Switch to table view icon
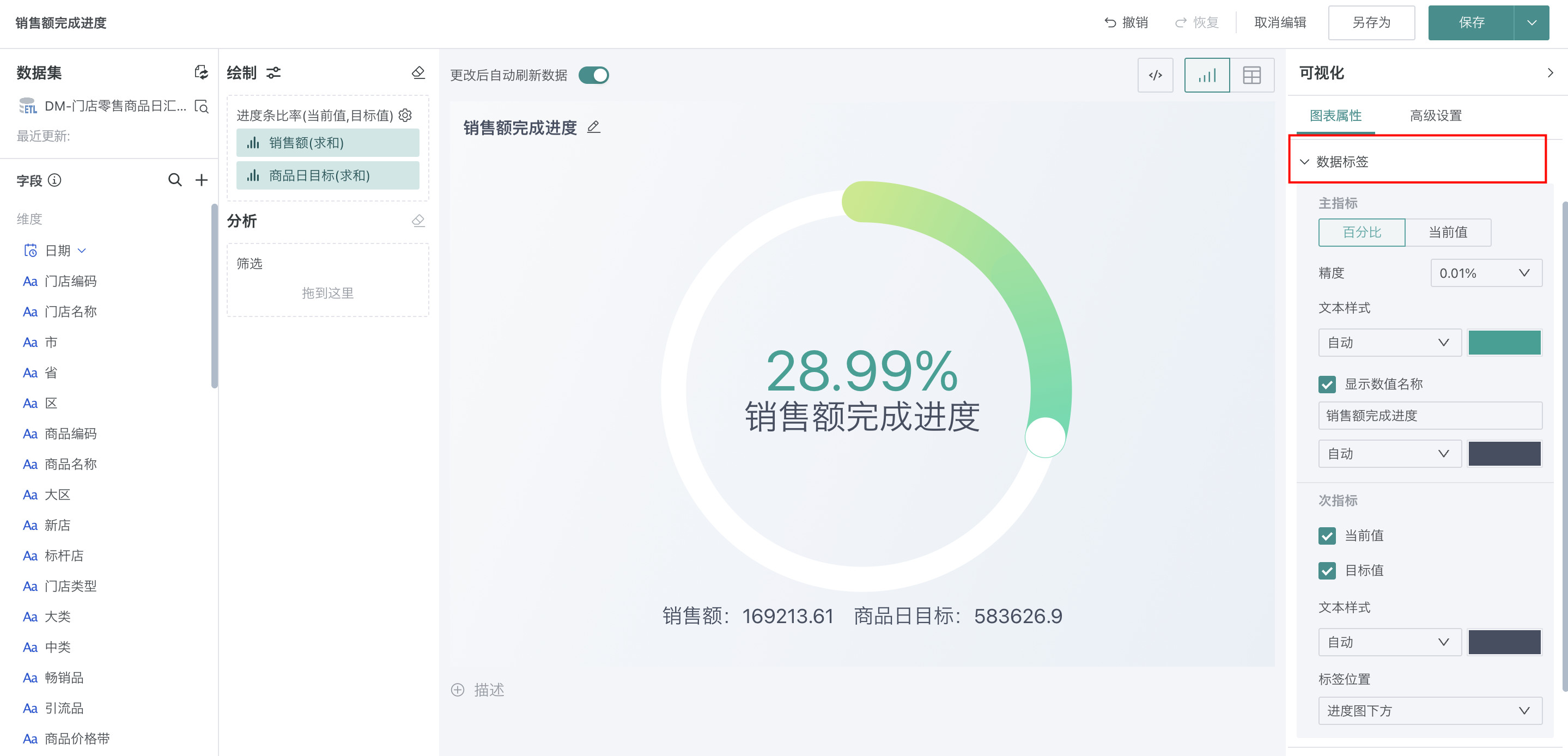 1251,76
